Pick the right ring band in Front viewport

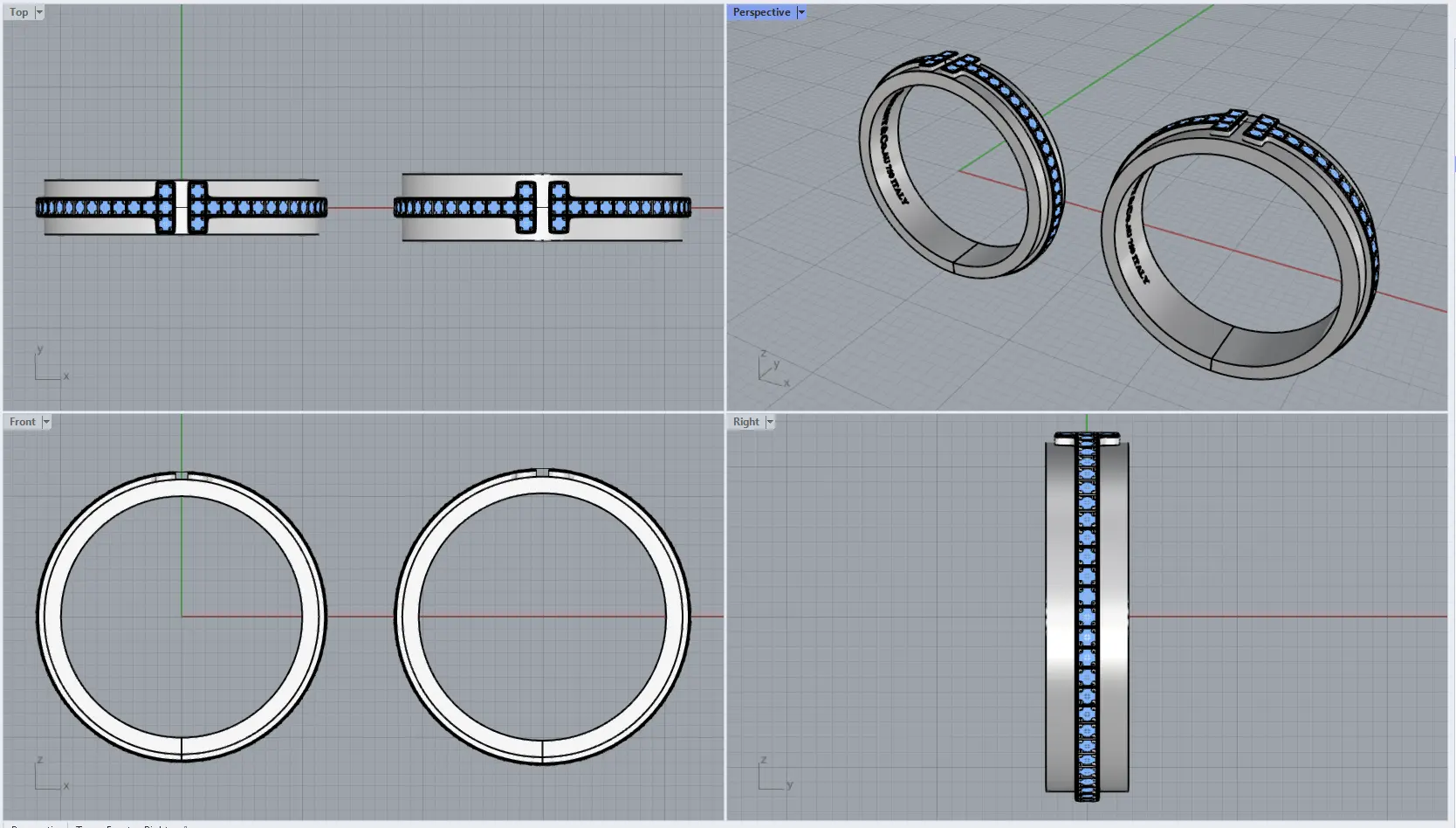click(x=408, y=616)
